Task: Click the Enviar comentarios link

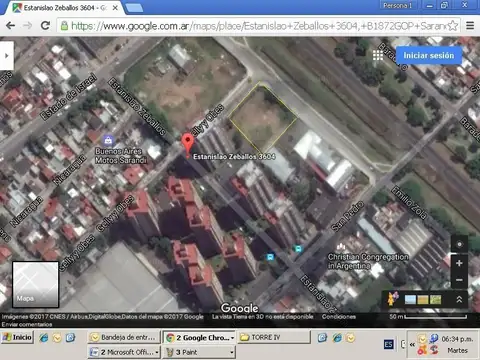Action: [x=27, y=324]
